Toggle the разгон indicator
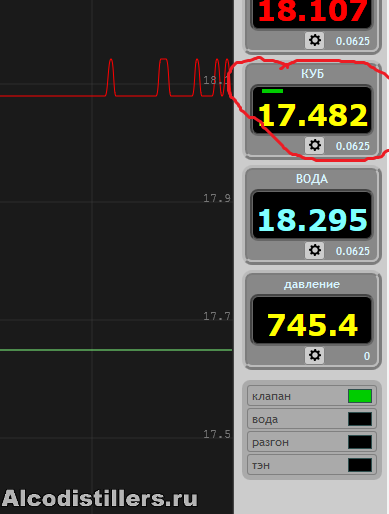This screenshot has height=514, width=389. [360, 442]
